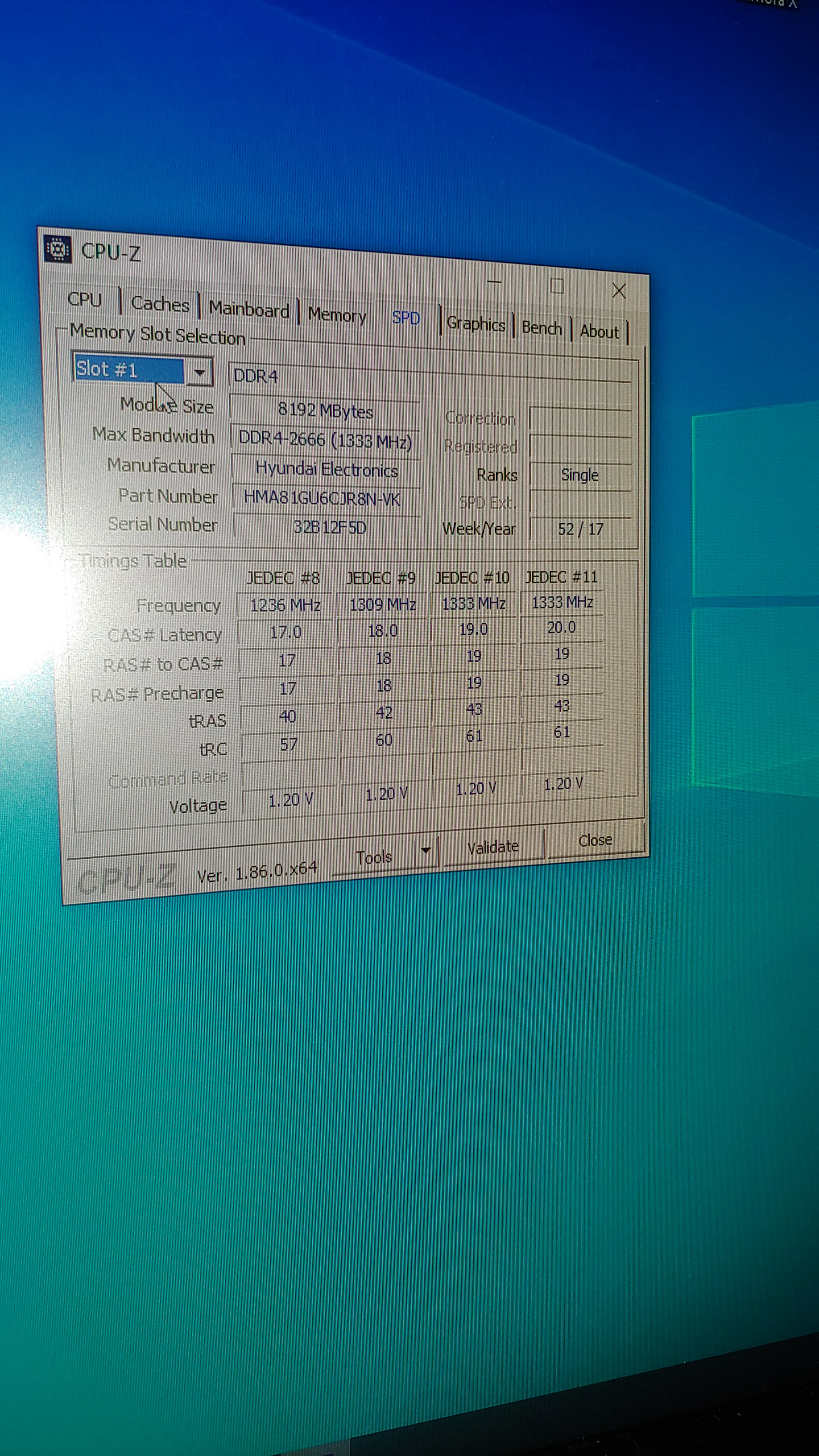Click the Single ranks value

point(580,475)
